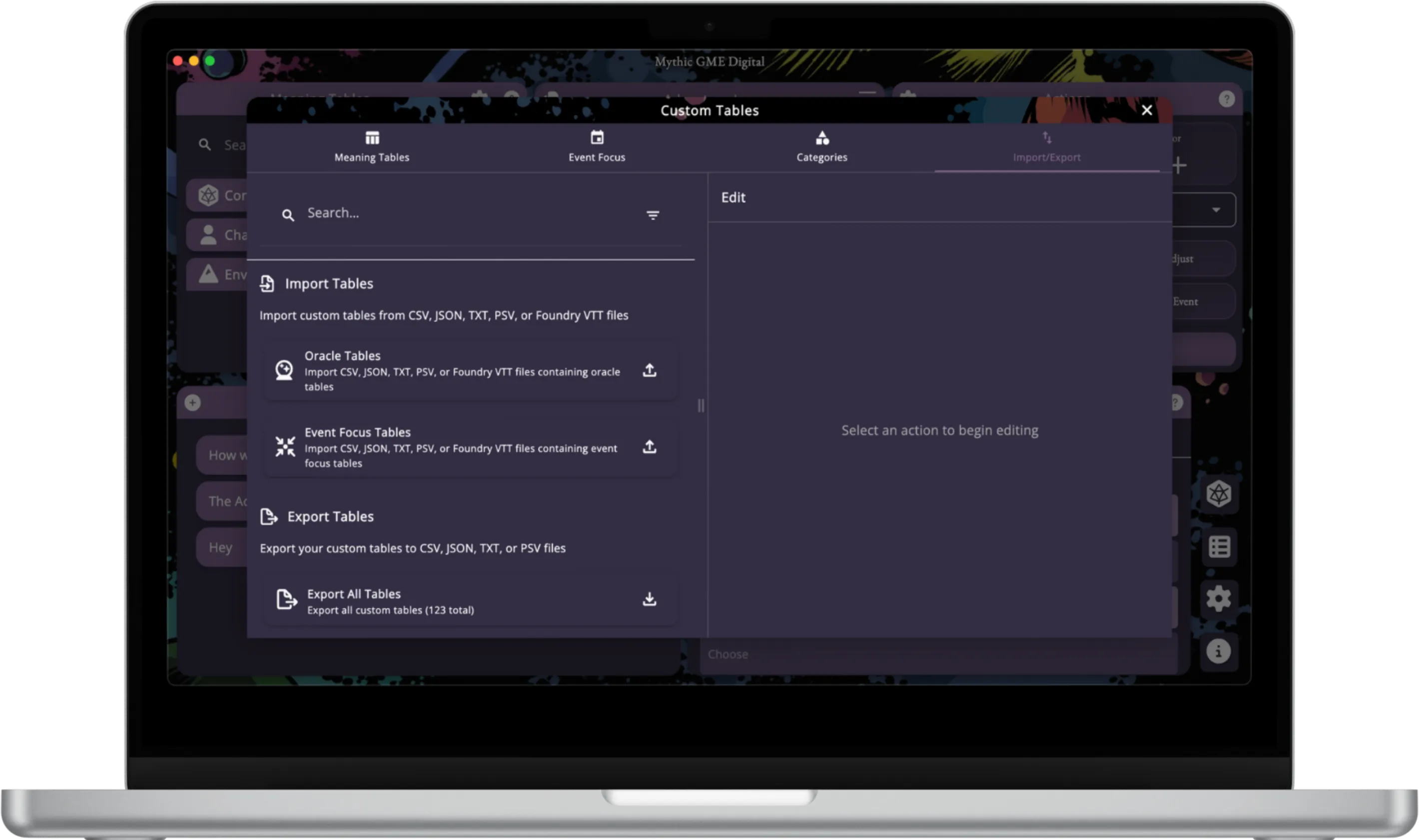This screenshot has height=840, width=1419.
Task: Click the Edit panel heading
Action: click(733, 198)
